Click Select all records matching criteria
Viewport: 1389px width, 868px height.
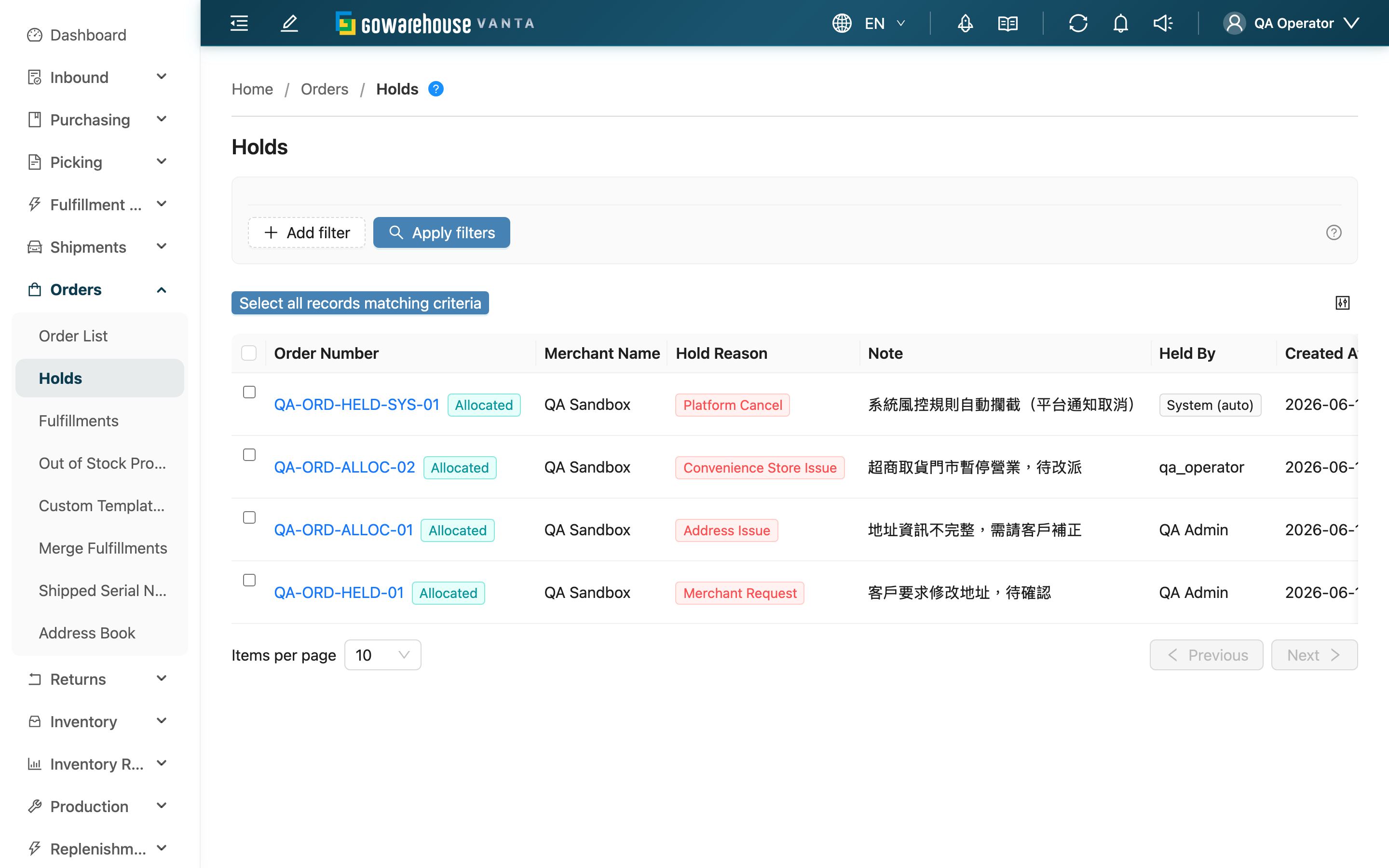coord(360,303)
